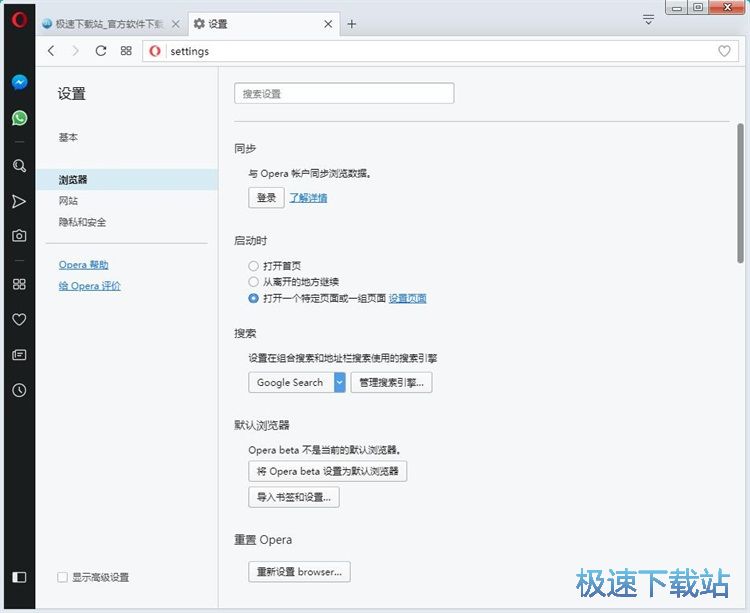Open personal news sidebar icon
Image resolution: width=750 pixels, height=613 pixels.
pos(19,355)
